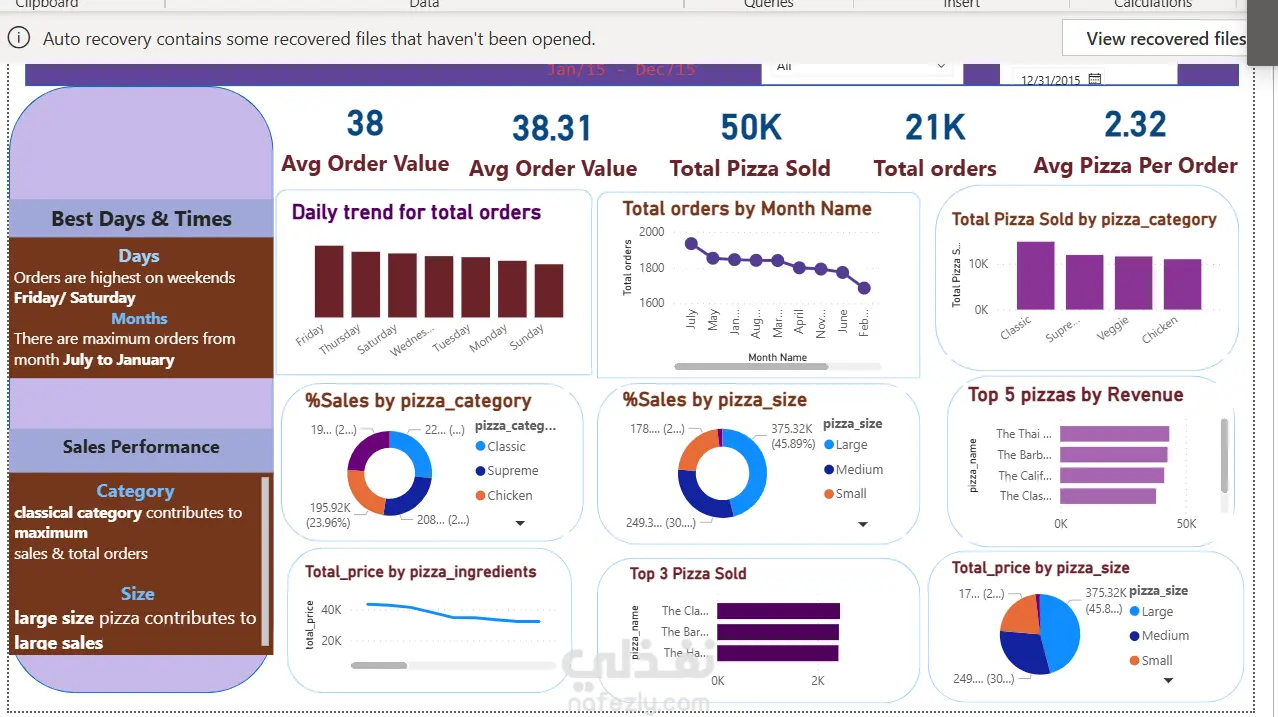Image resolution: width=1278 pixels, height=717 pixels.
Task: Click Medium legend entry in %Sales by pizza_size
Action: 853,470
